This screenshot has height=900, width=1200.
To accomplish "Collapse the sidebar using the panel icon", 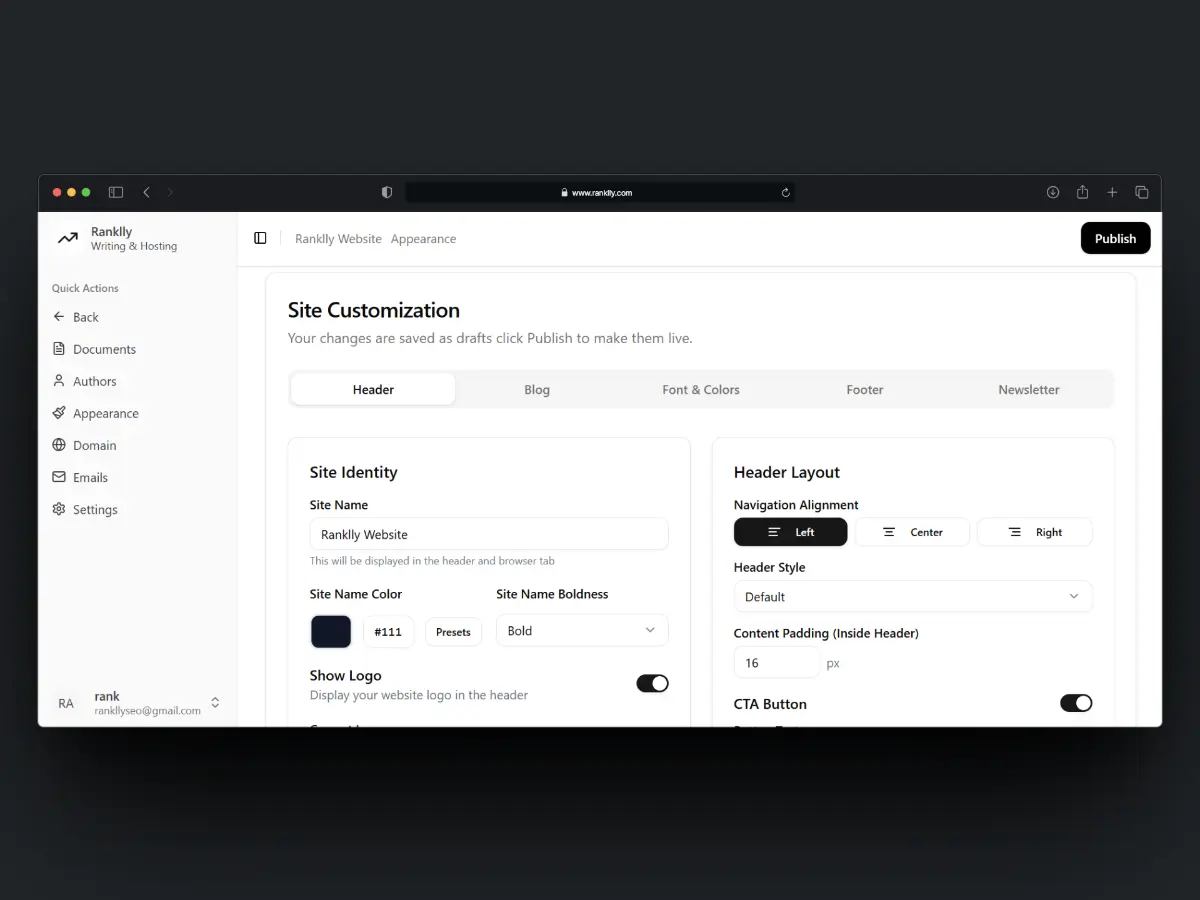I will [260, 238].
